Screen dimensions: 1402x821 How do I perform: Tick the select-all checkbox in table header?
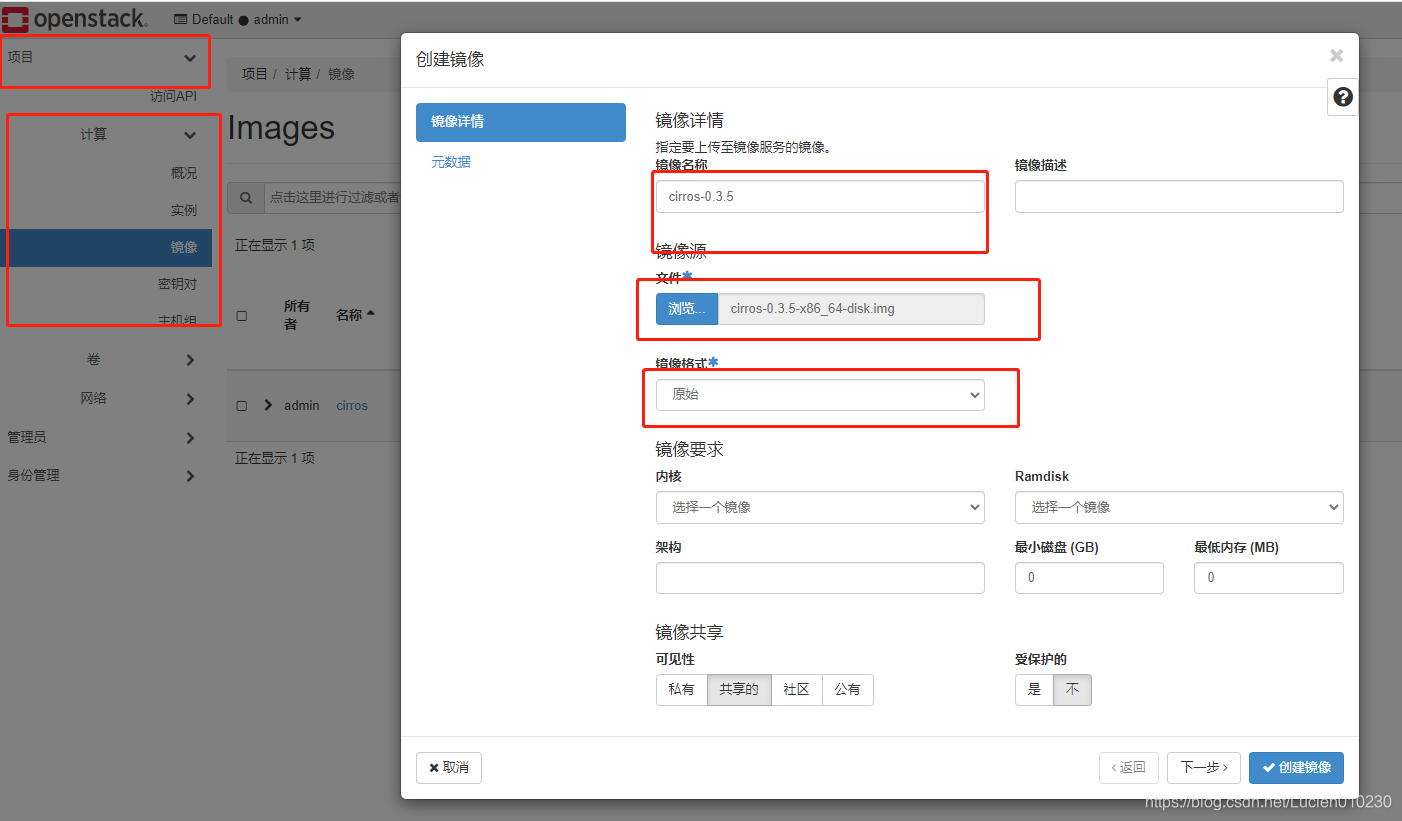click(x=241, y=316)
